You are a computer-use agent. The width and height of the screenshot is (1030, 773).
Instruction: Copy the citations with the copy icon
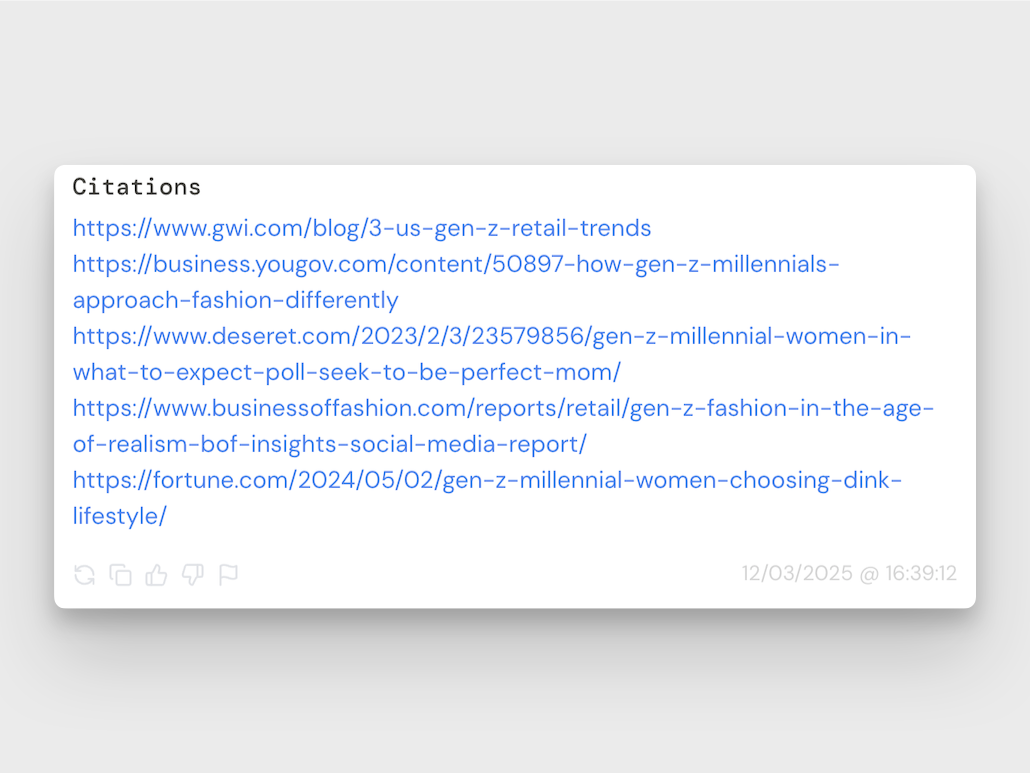click(121, 575)
